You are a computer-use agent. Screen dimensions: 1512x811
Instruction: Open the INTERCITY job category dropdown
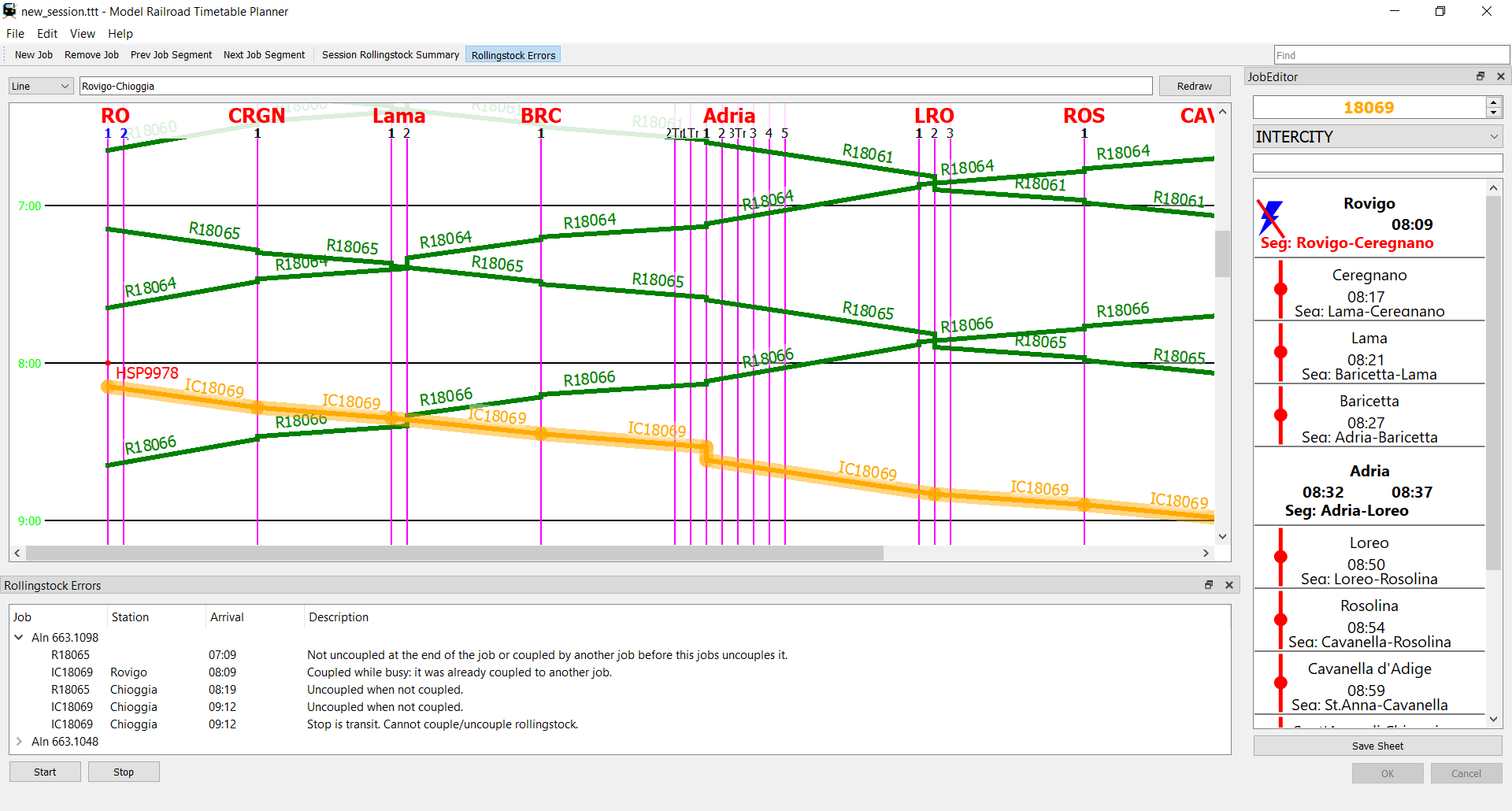[x=1377, y=137]
